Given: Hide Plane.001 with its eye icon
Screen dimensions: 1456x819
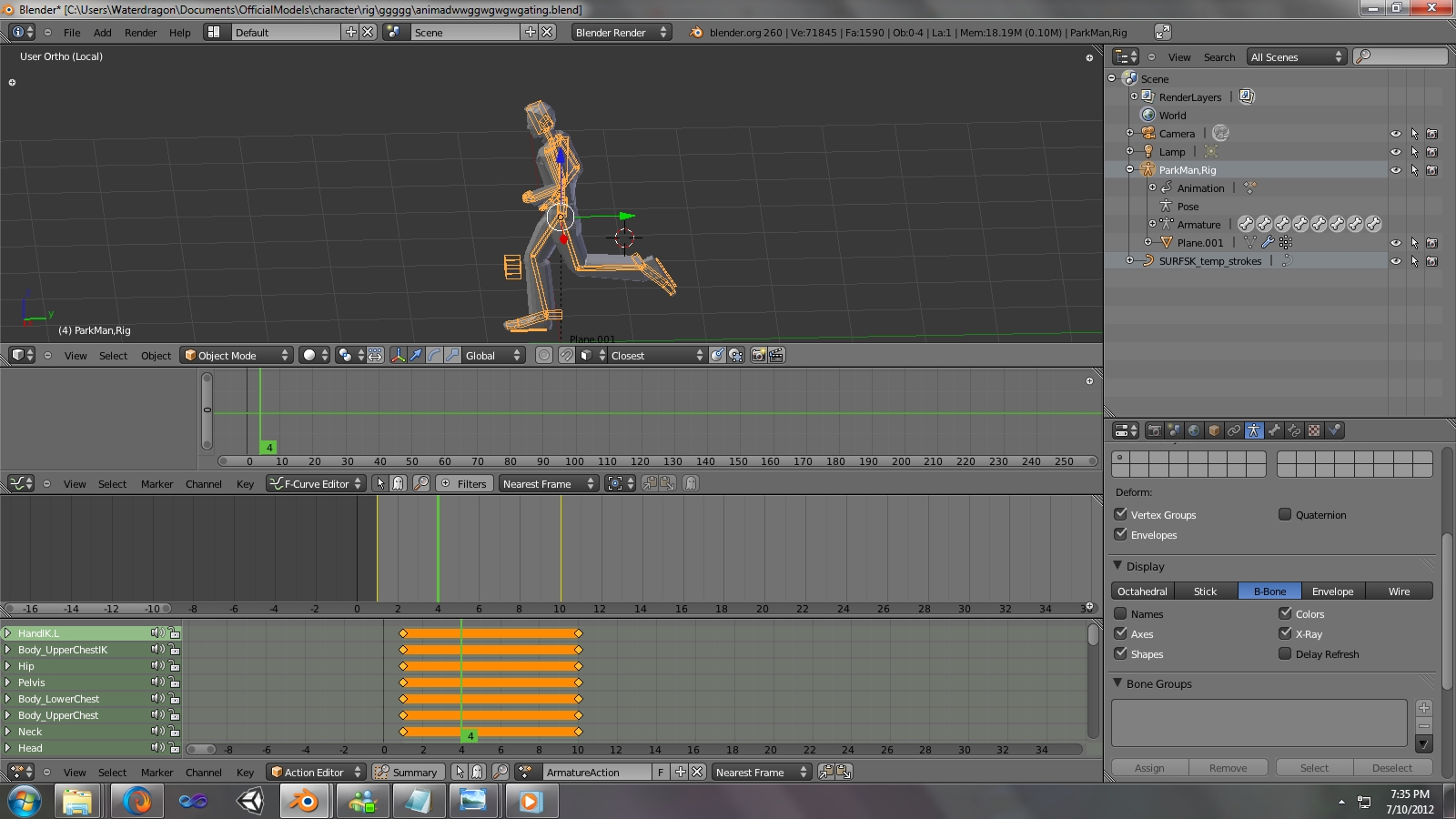Looking at the screenshot, I should 1395,243.
